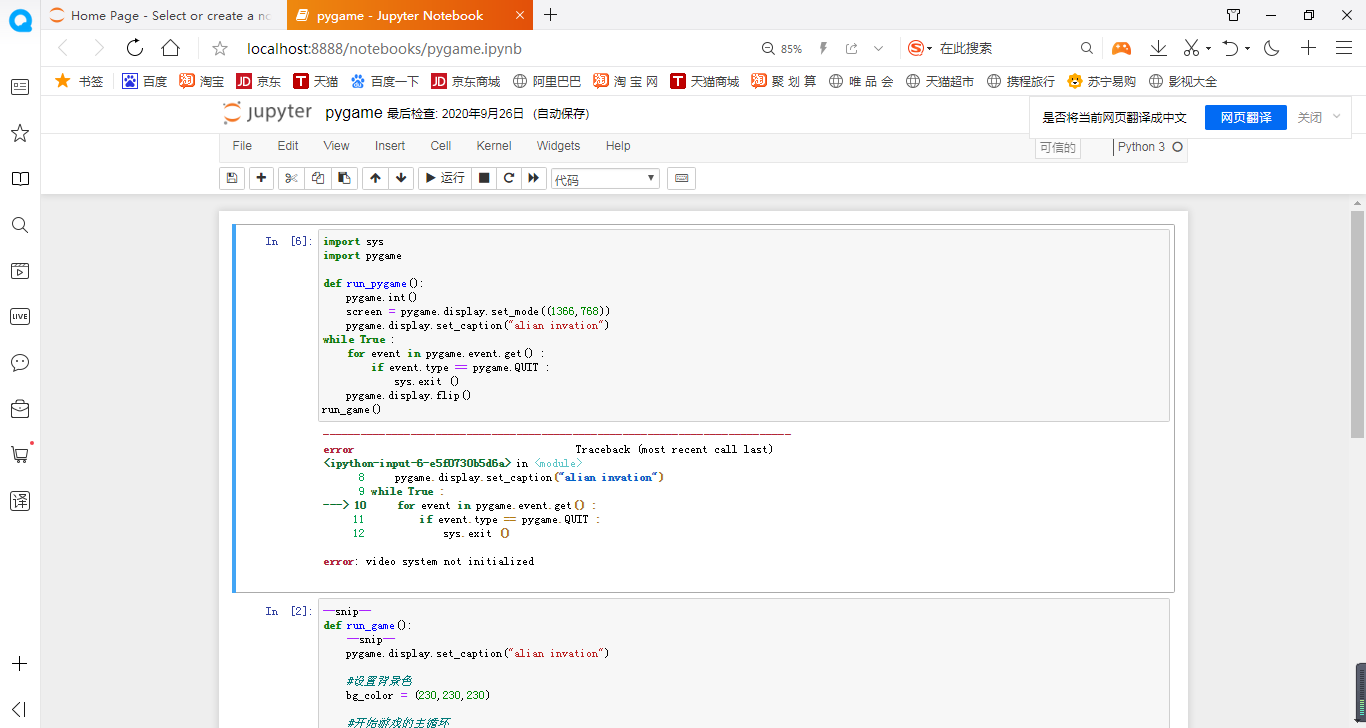The width and height of the screenshot is (1366, 728).
Task: Copy selected cells in Jupyter toolbar
Action: (318, 178)
